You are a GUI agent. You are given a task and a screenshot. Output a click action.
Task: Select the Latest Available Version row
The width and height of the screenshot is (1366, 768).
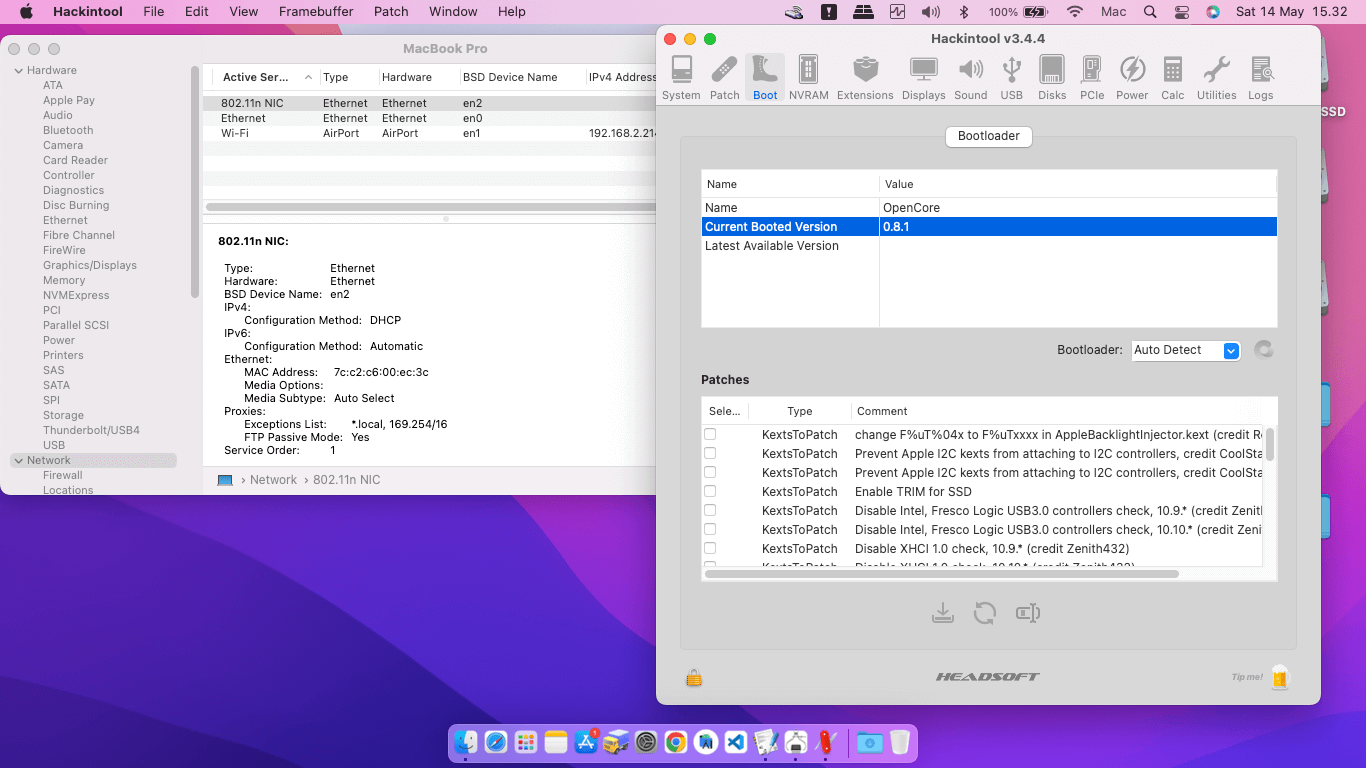coord(989,246)
